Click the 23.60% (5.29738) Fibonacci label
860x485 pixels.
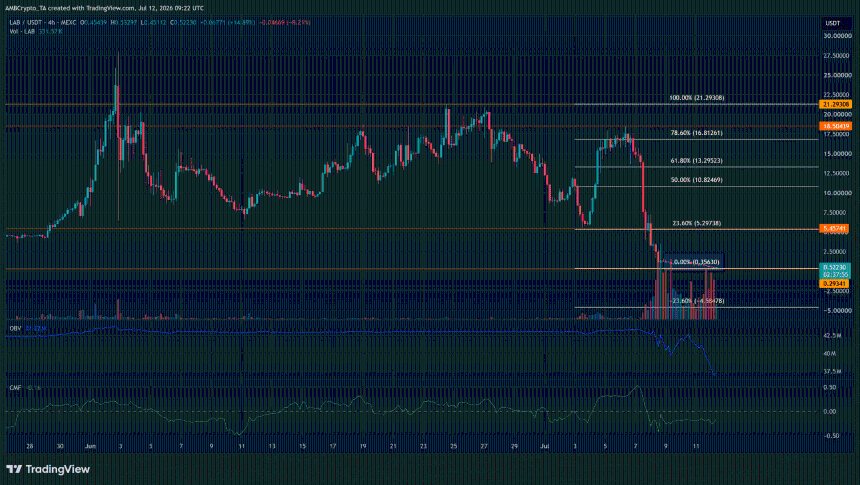click(697, 224)
